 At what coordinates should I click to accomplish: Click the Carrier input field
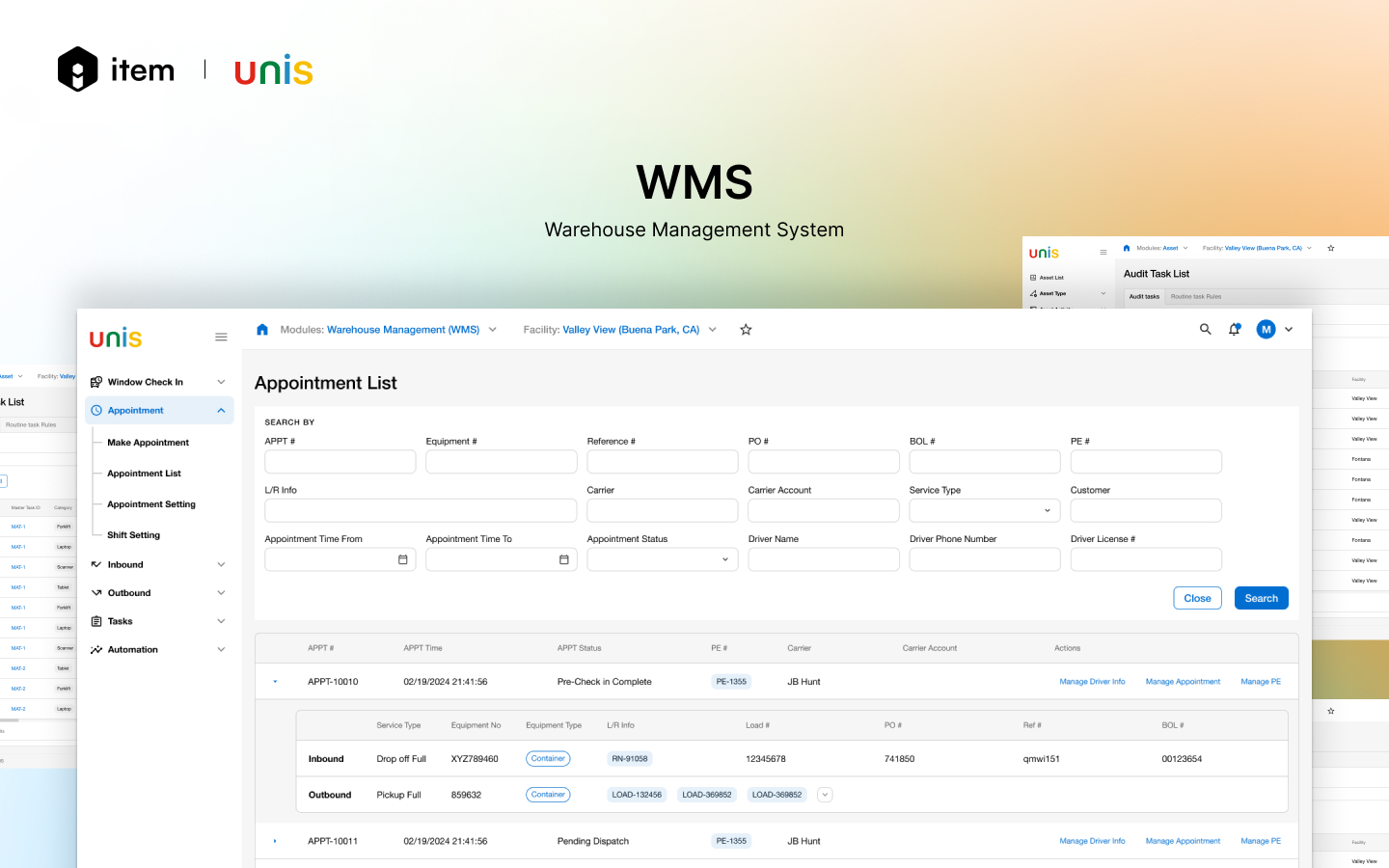[663, 510]
